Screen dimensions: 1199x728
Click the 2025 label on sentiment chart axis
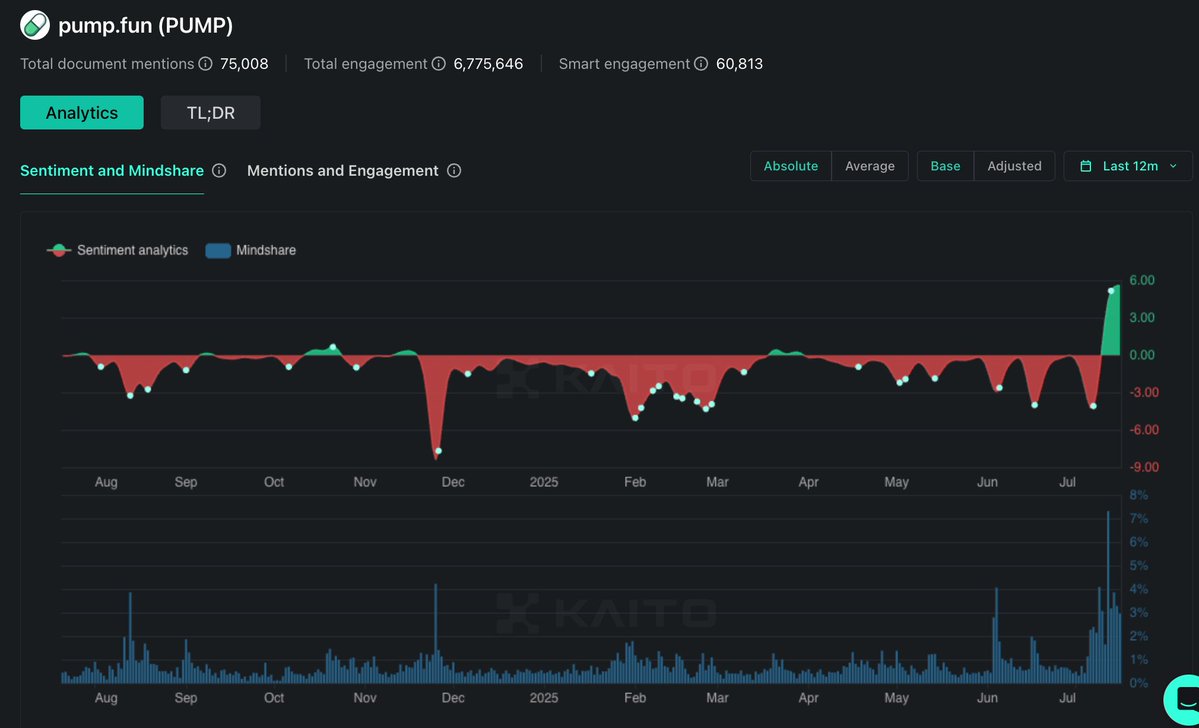click(544, 483)
